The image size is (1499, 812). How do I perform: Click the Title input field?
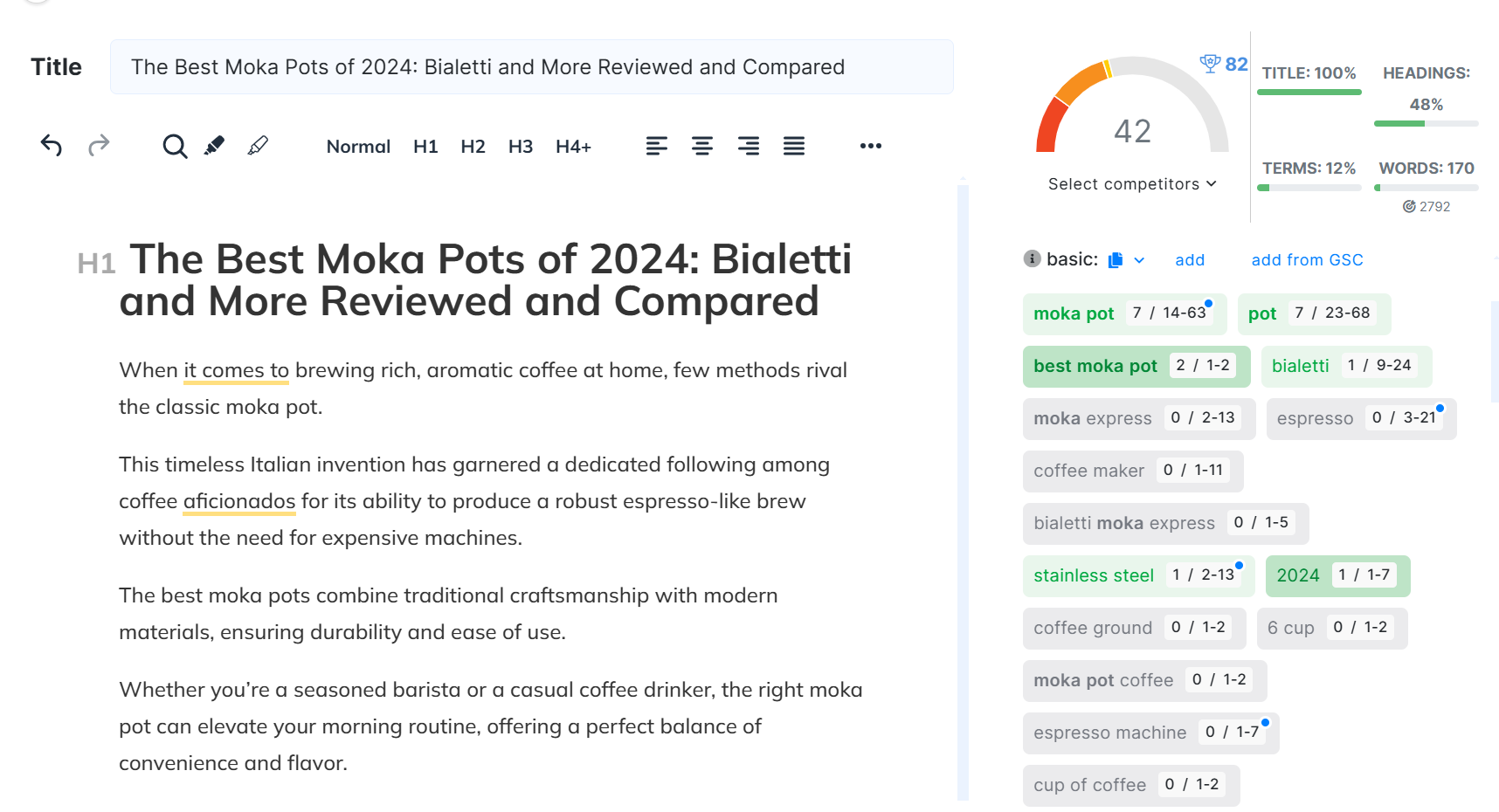click(x=532, y=67)
